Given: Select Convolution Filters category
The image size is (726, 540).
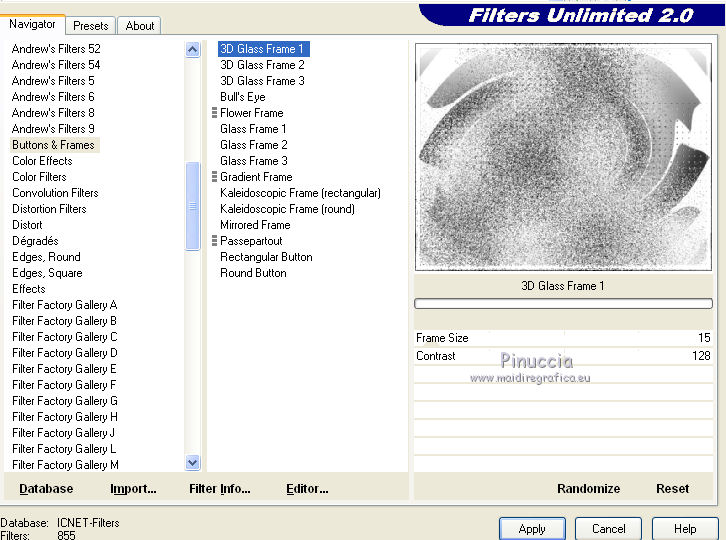Looking at the screenshot, I should point(55,193).
